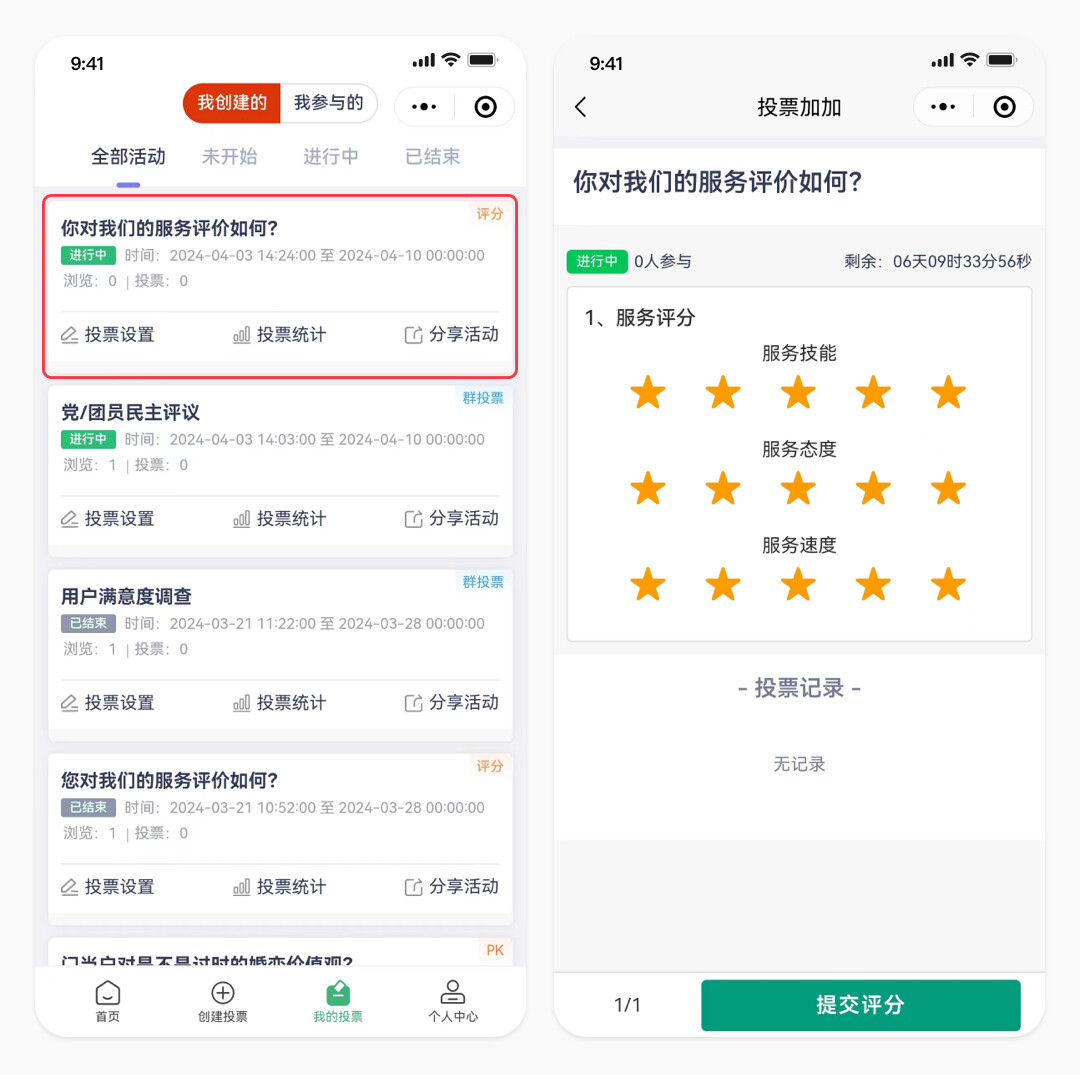Go back using the left arrow

(581, 107)
